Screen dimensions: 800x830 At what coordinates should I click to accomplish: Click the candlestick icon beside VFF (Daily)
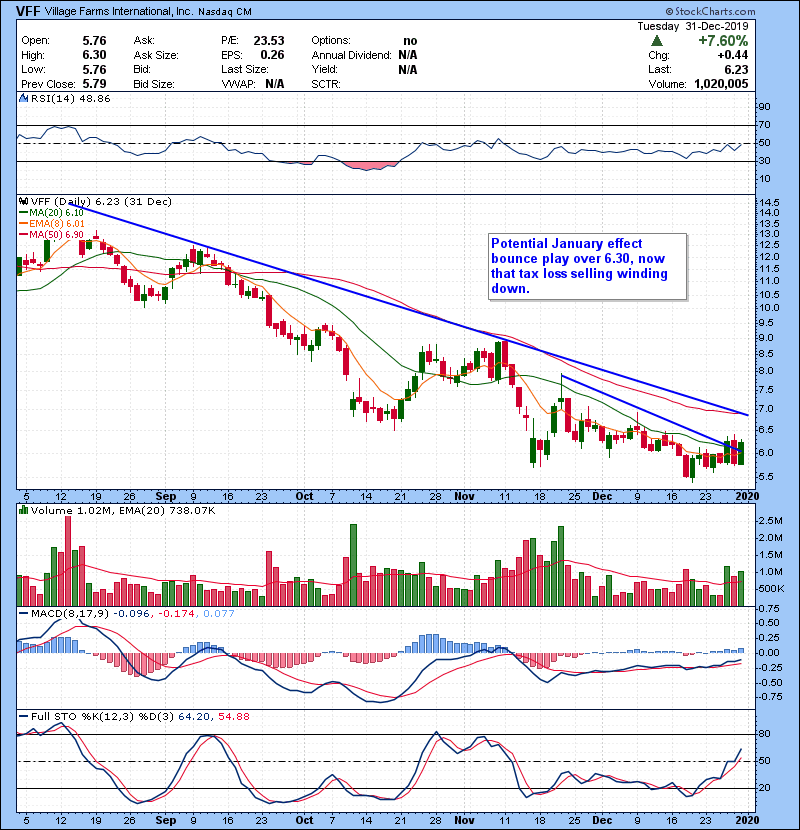[23, 201]
